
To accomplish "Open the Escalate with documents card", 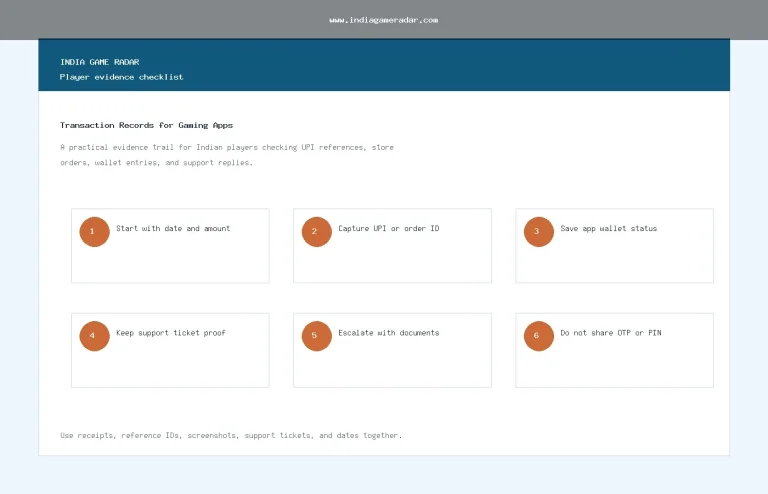I will coord(392,350).
